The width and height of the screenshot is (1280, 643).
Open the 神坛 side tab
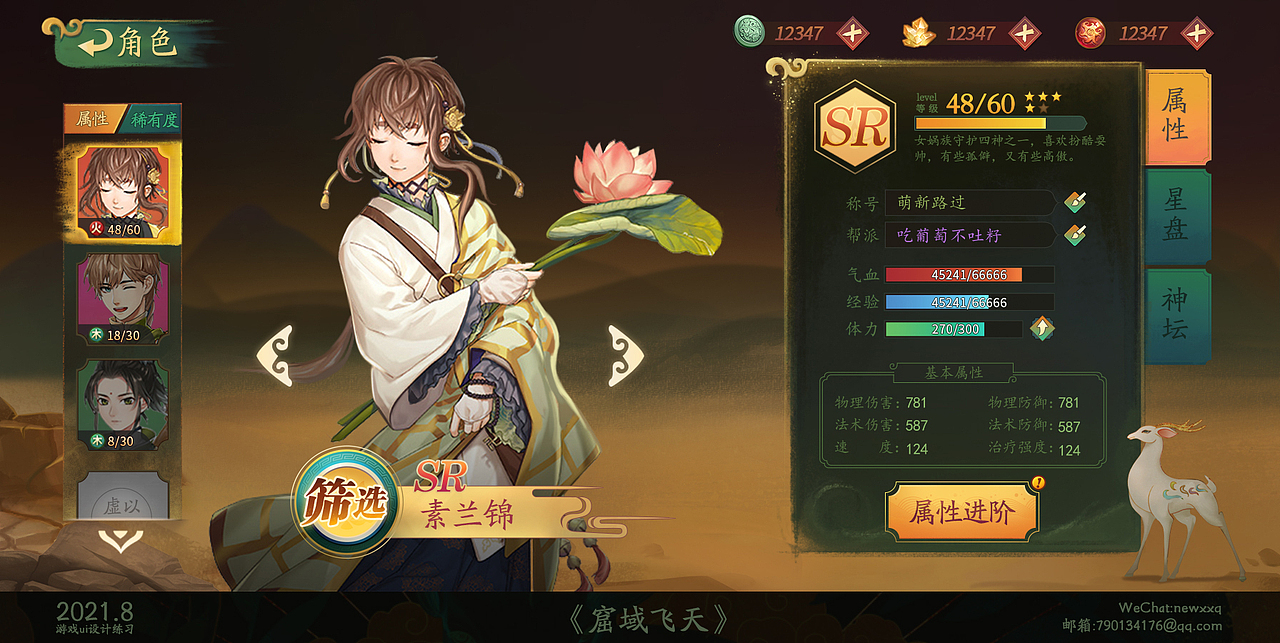click(x=1177, y=313)
